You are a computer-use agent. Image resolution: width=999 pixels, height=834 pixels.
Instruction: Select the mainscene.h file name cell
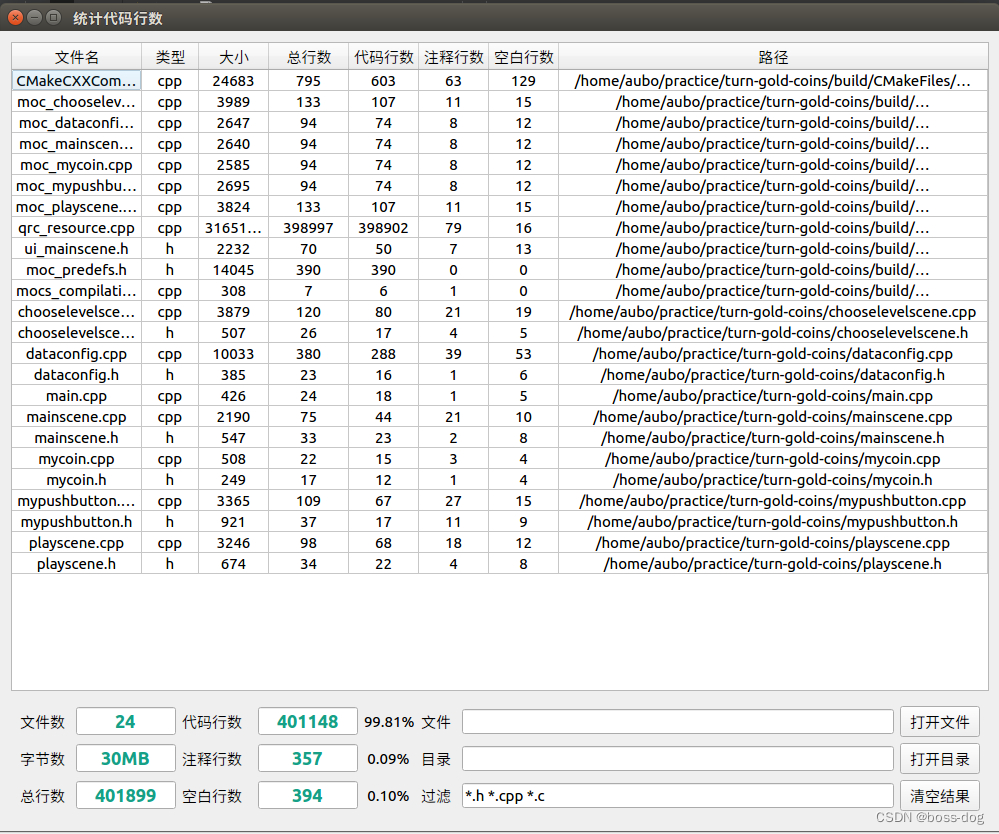[76, 438]
